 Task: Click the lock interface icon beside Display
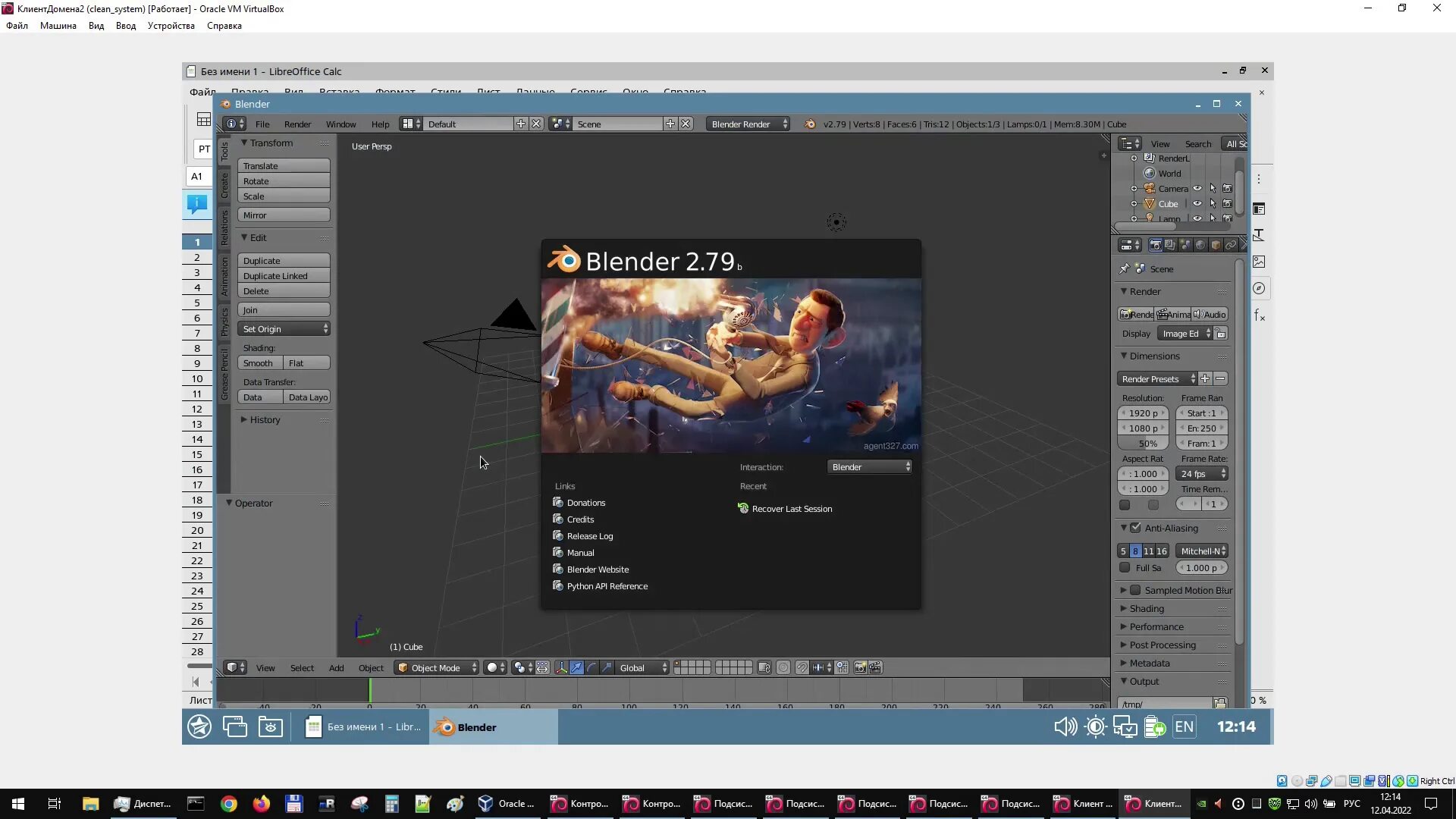pos(1221,334)
